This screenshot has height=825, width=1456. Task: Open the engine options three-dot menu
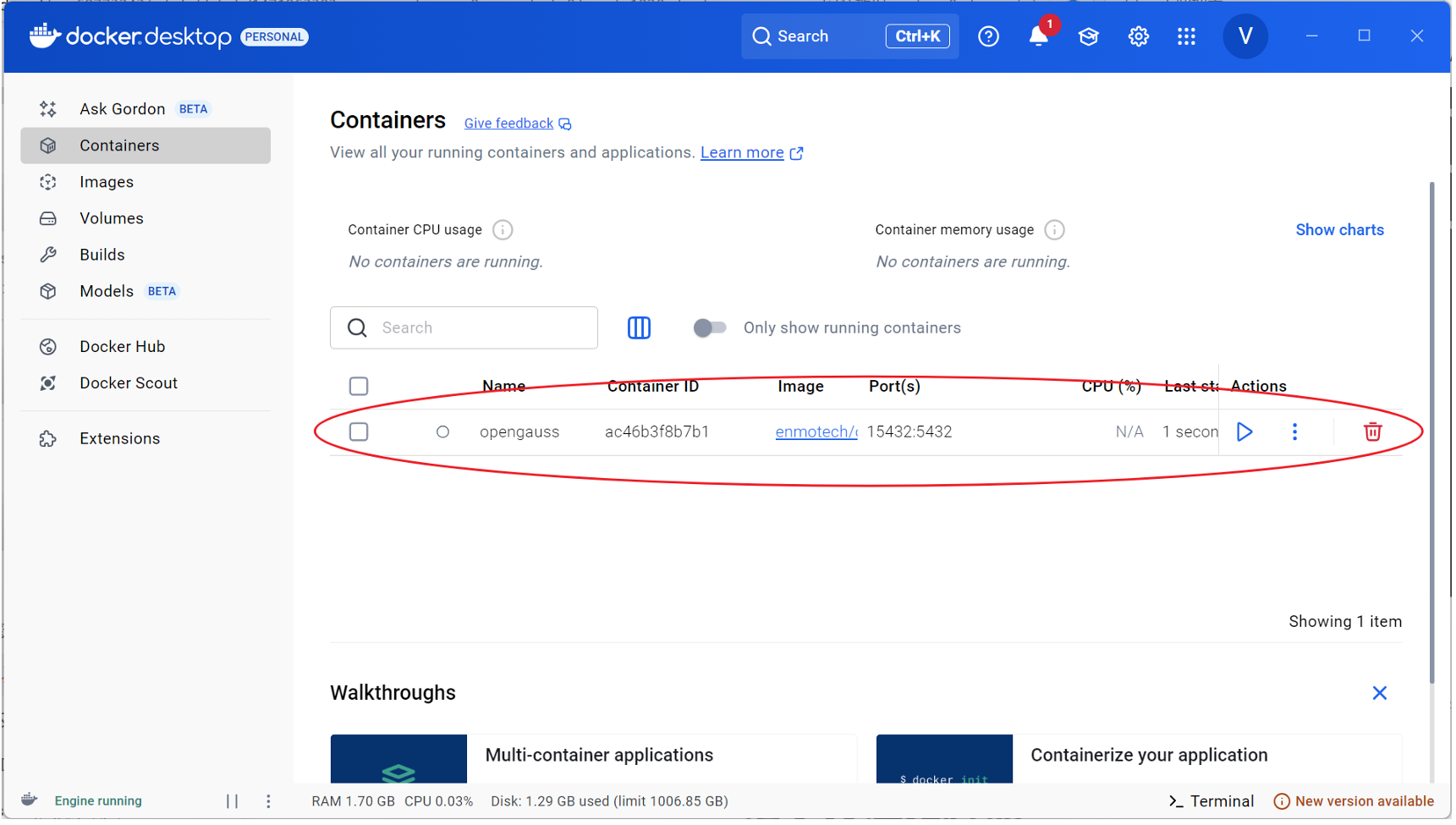click(269, 802)
